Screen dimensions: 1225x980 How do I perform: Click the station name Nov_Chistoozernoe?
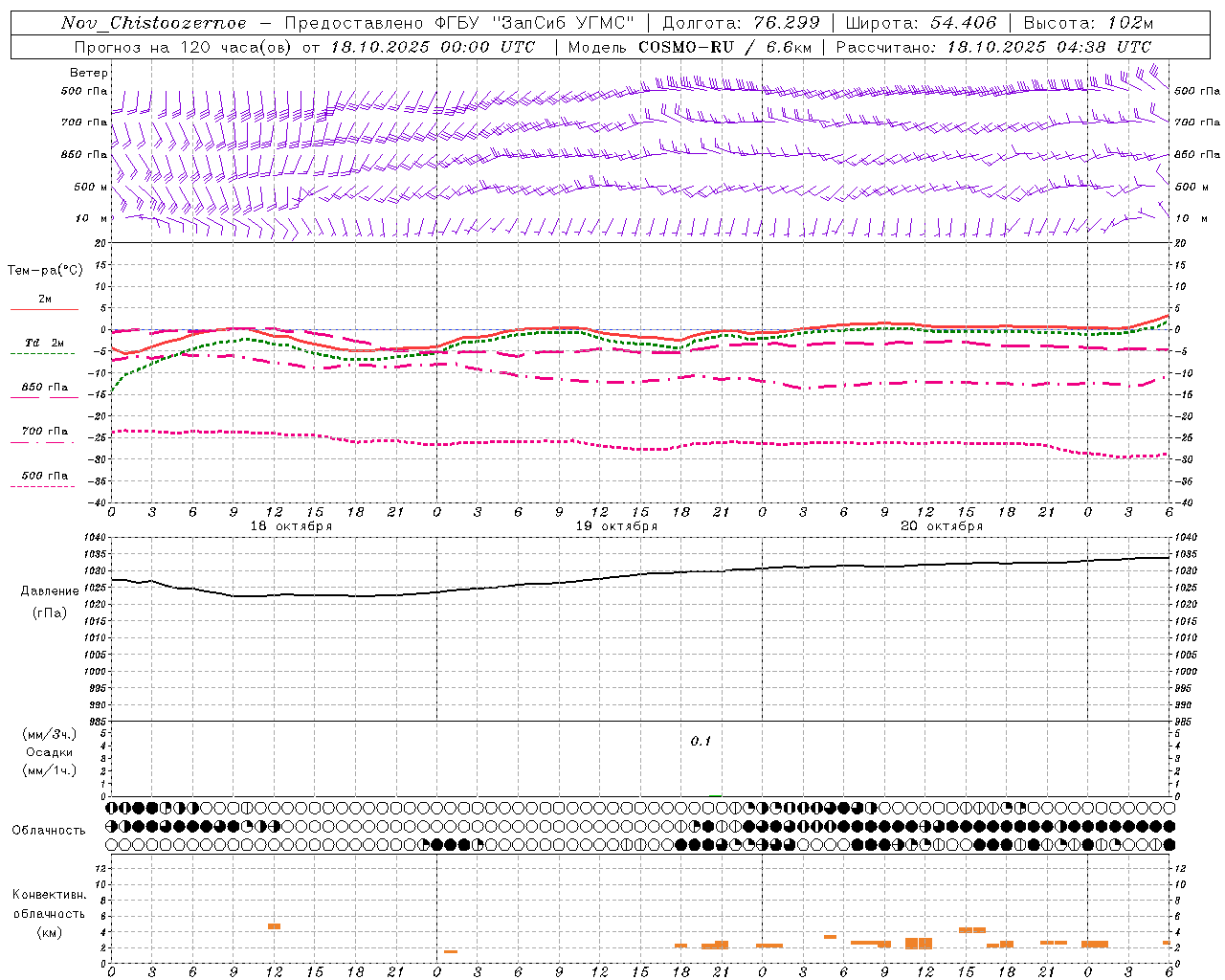coord(153,23)
